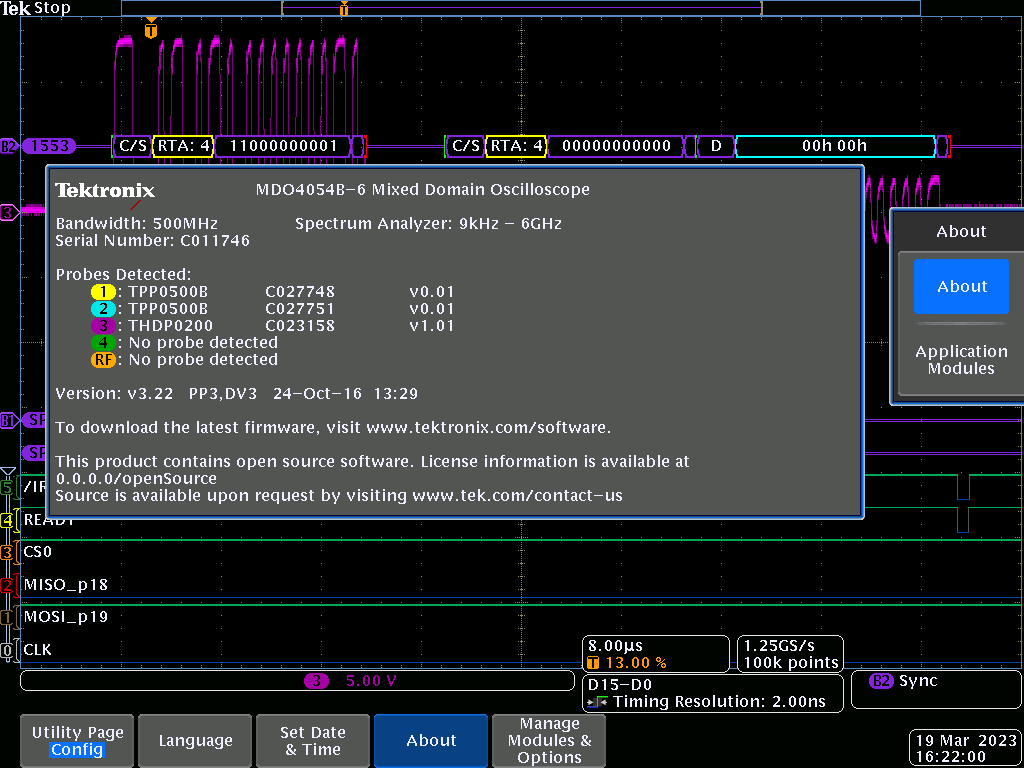Click the green channel 4 probe badge
Screen dimensions: 1024x768
(x=103, y=342)
